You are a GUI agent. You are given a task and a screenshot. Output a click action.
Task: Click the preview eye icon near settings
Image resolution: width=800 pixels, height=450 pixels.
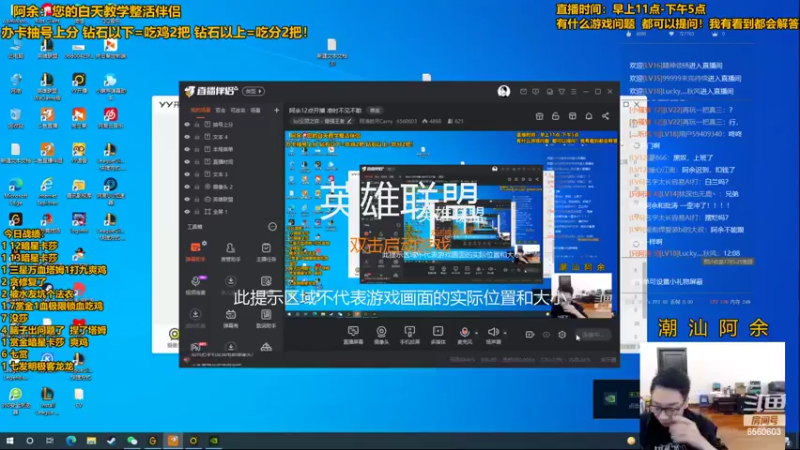(x=546, y=335)
